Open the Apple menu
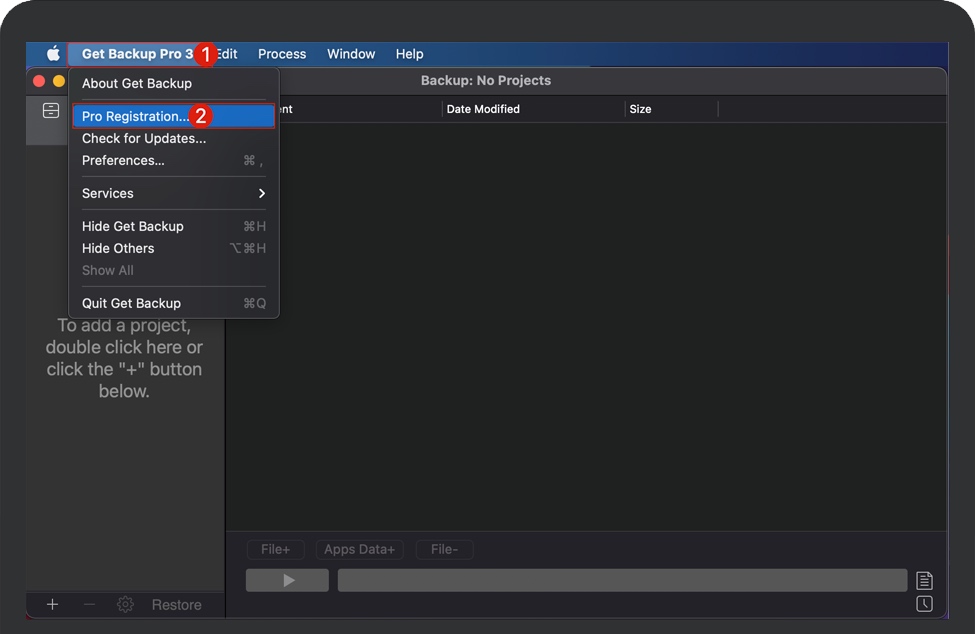975x634 pixels. tap(53, 54)
